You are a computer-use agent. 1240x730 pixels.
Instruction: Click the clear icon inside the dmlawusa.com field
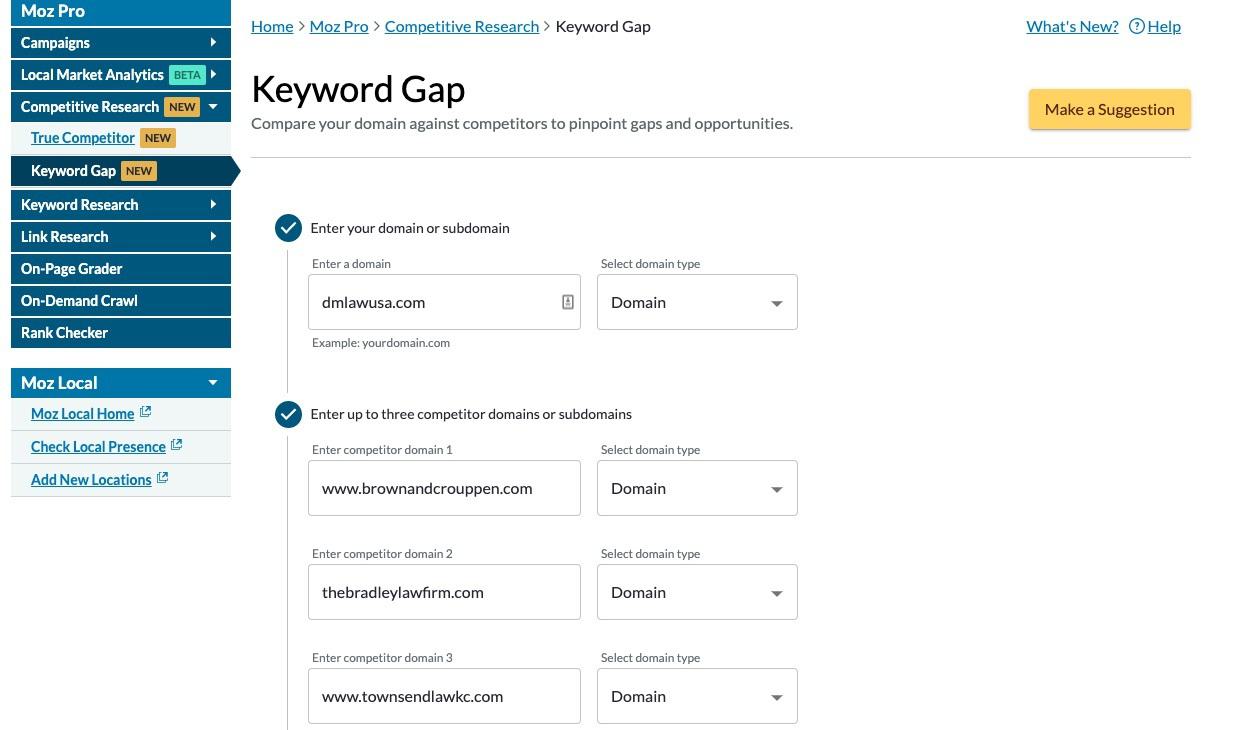tap(567, 301)
